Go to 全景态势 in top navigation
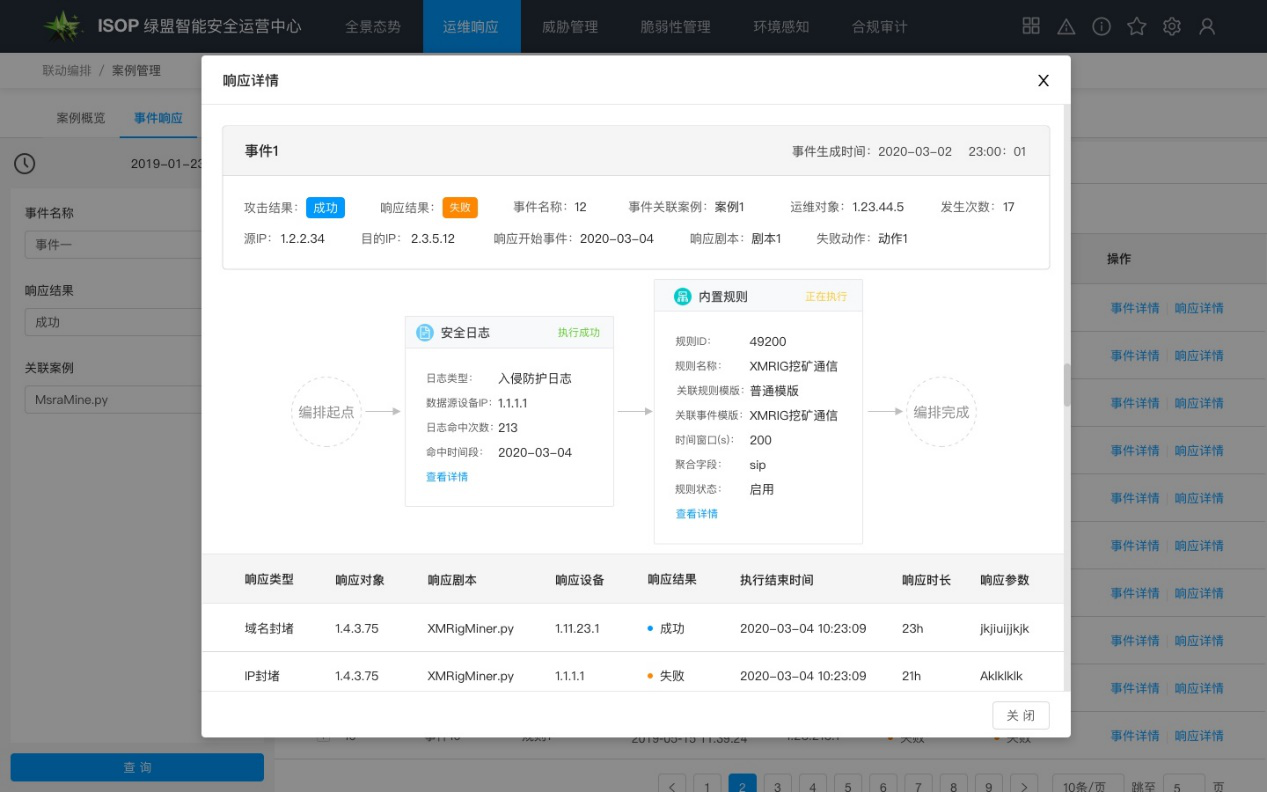 [373, 27]
